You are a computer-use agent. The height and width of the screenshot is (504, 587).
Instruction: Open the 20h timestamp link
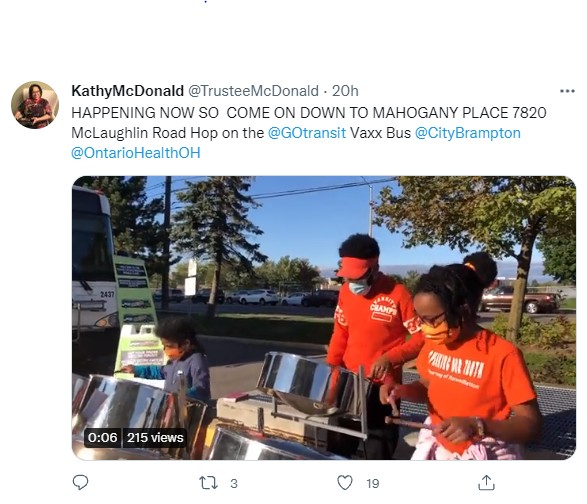pyautogui.click(x=345, y=91)
